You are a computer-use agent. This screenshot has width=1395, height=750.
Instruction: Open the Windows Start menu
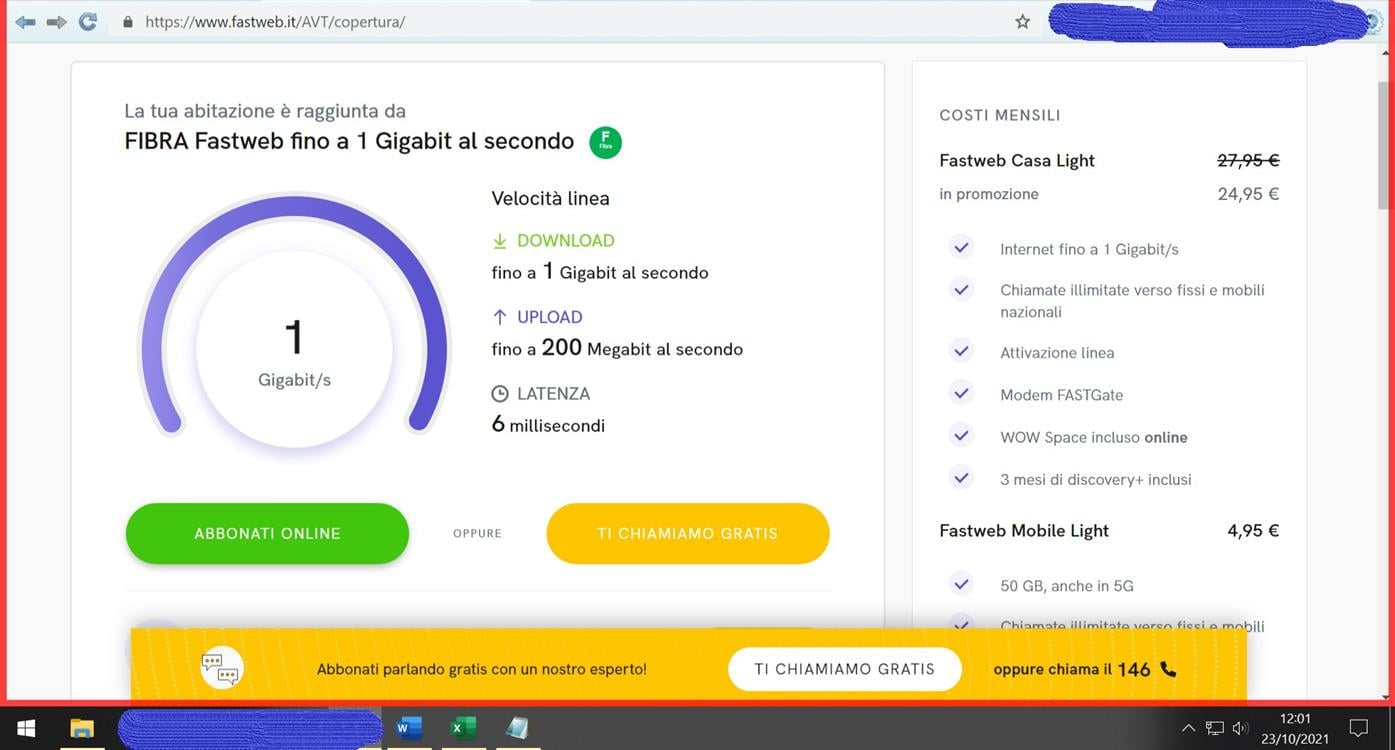click(x=26, y=728)
